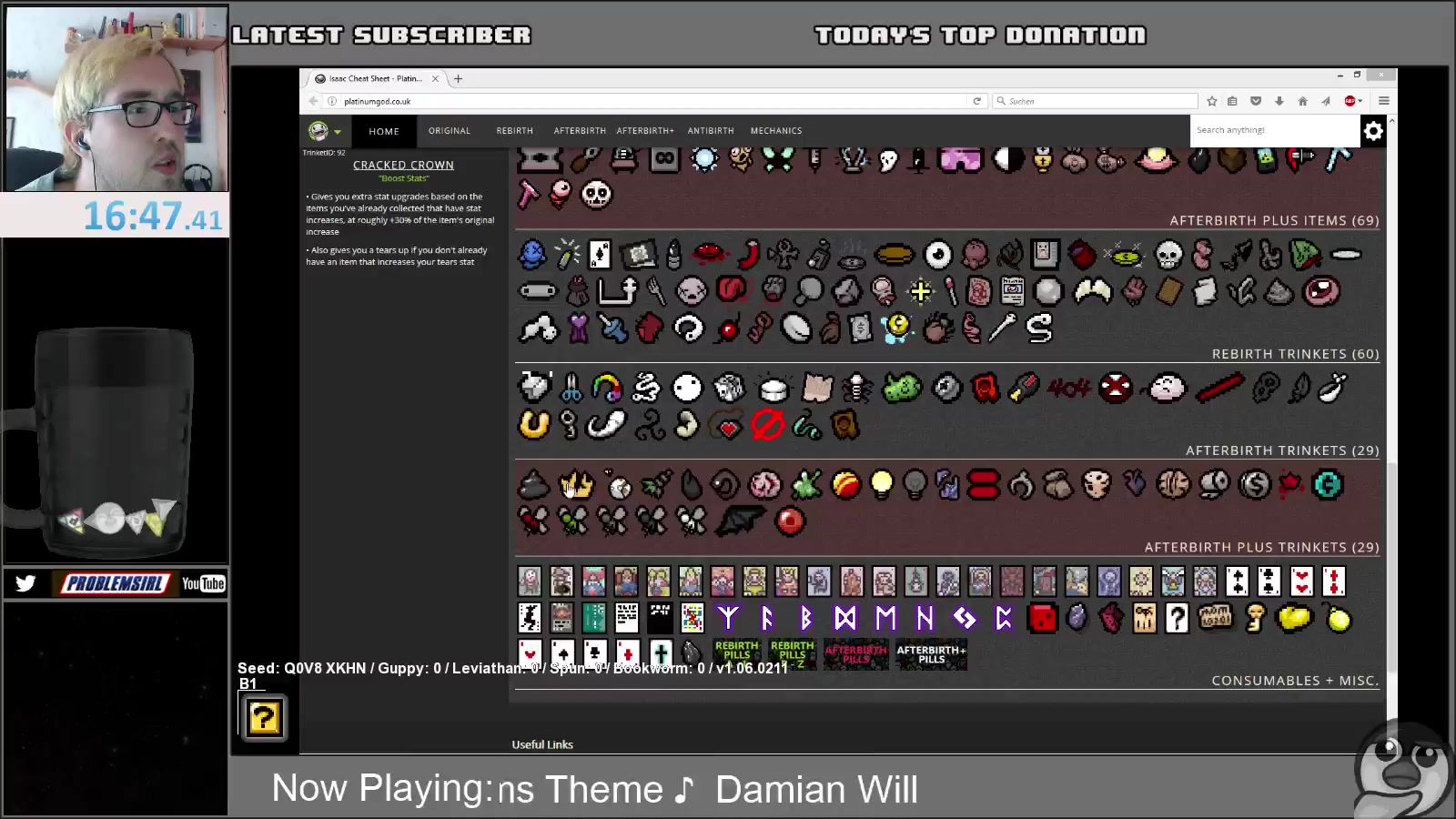This screenshot has width=1456, height=819.
Task: Click the AFTERBIRTH TRINKETS (29) heading
Action: click(1282, 450)
